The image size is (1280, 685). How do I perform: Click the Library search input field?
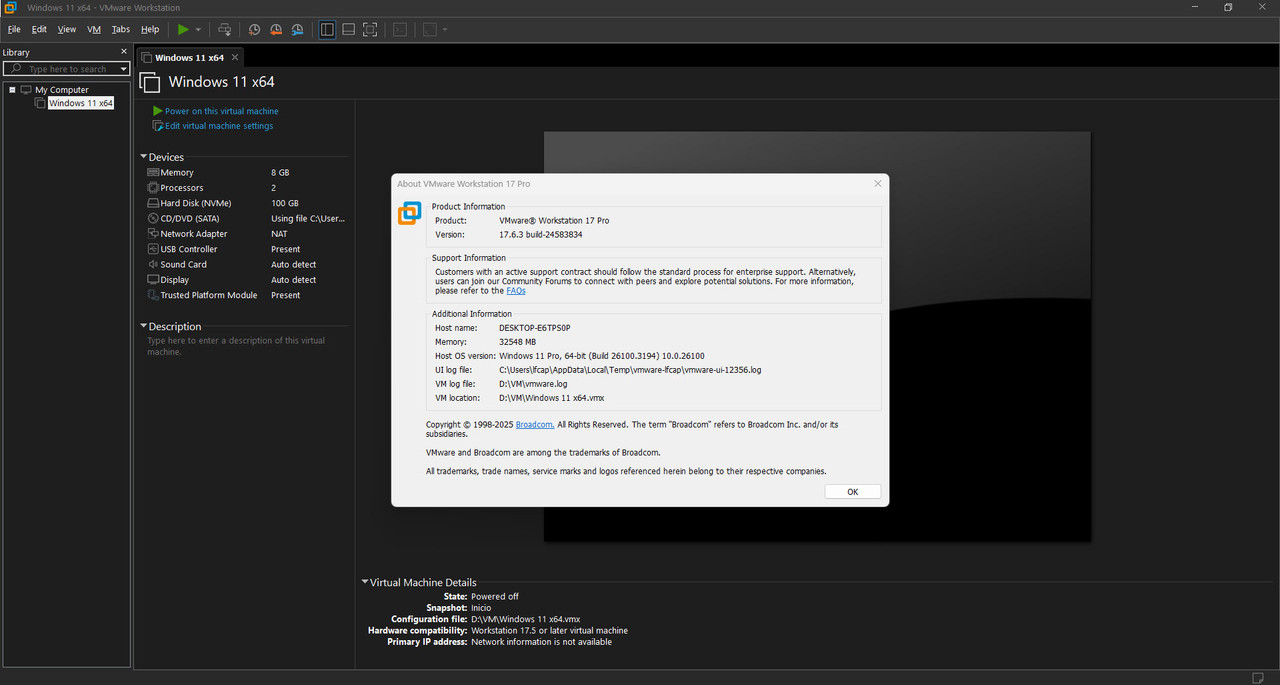tap(66, 69)
